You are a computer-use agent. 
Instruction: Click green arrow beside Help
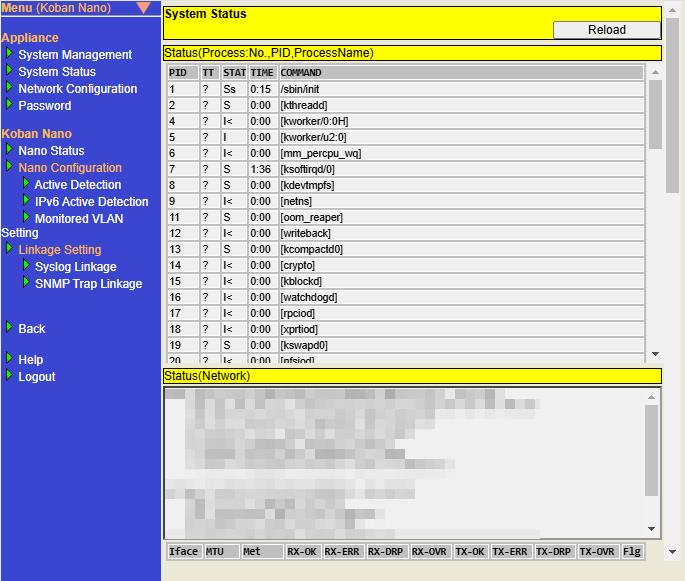[10, 359]
